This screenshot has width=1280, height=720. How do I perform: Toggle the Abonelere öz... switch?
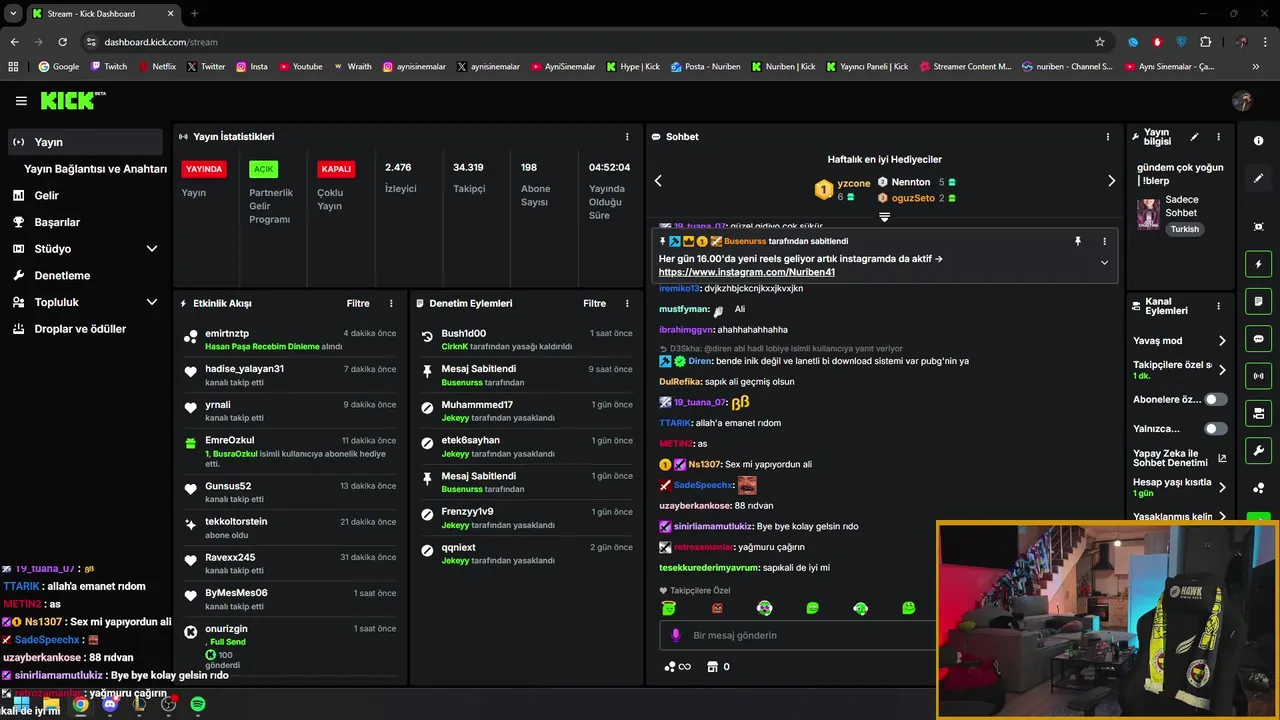tap(1215, 399)
